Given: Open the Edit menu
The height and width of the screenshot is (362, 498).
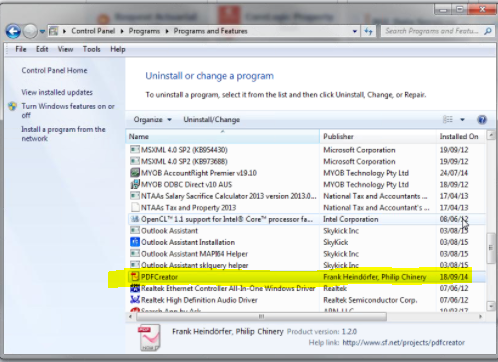Looking at the screenshot, I should point(42,49).
